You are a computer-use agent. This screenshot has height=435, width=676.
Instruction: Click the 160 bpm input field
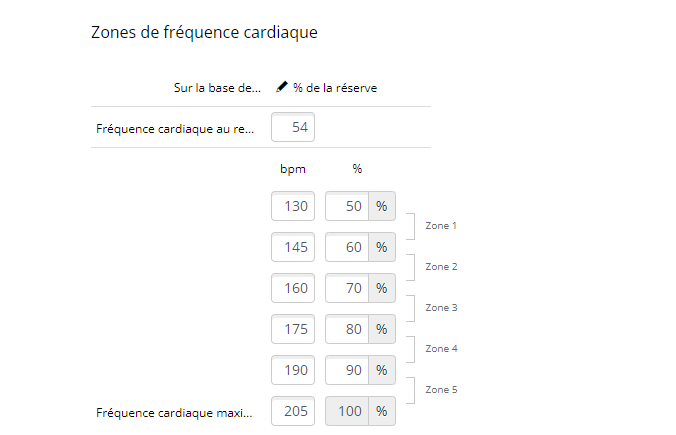pyautogui.click(x=293, y=288)
